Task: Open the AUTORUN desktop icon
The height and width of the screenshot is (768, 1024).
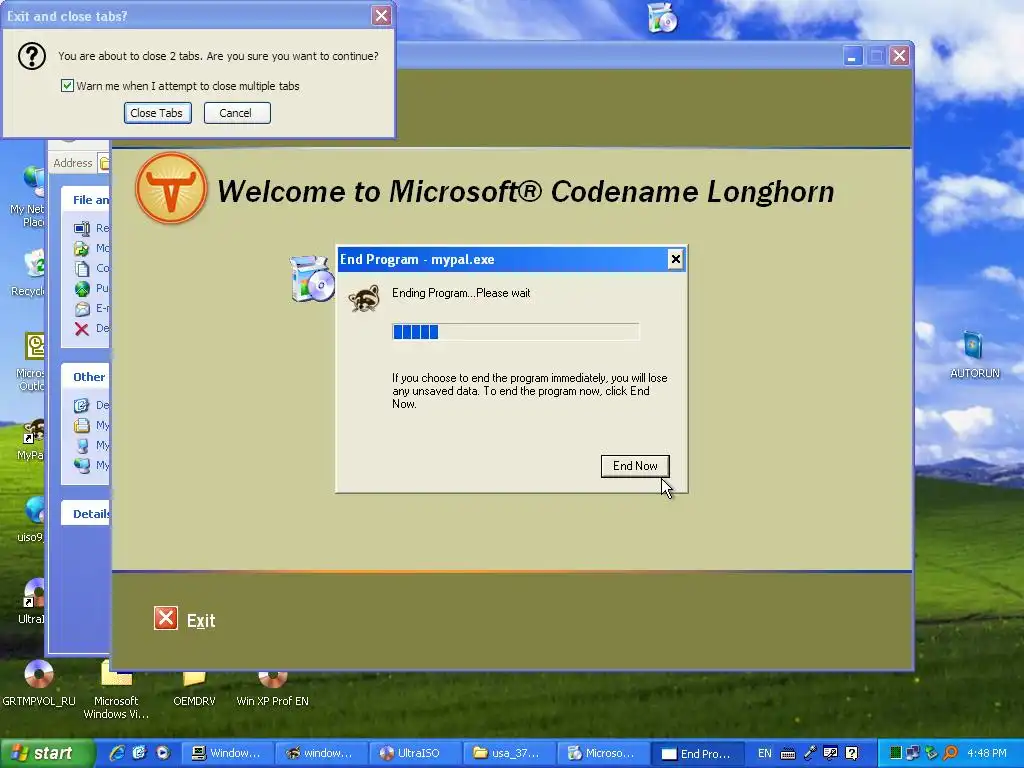Action: [x=974, y=355]
